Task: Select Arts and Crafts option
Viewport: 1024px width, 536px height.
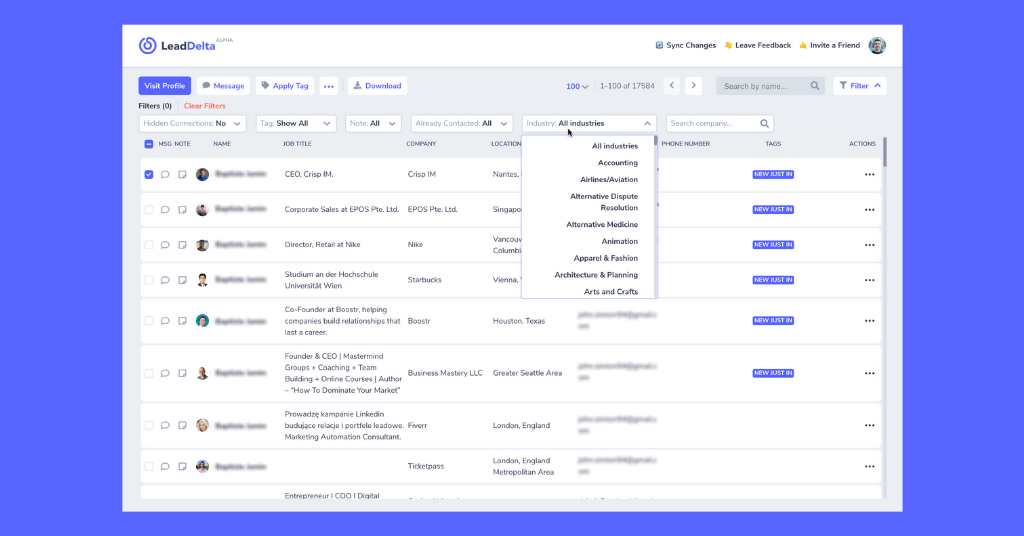Action: coord(611,292)
